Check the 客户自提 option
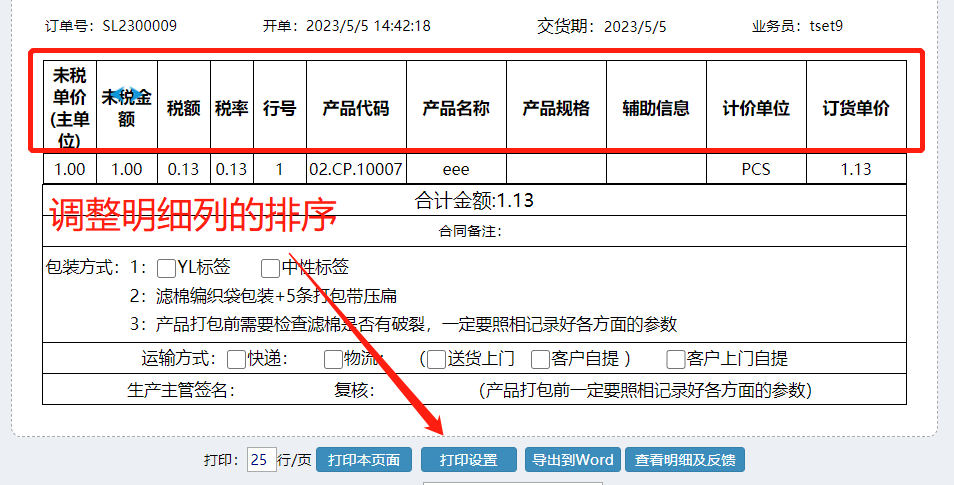Viewport: 954px width, 485px height. click(x=541, y=360)
